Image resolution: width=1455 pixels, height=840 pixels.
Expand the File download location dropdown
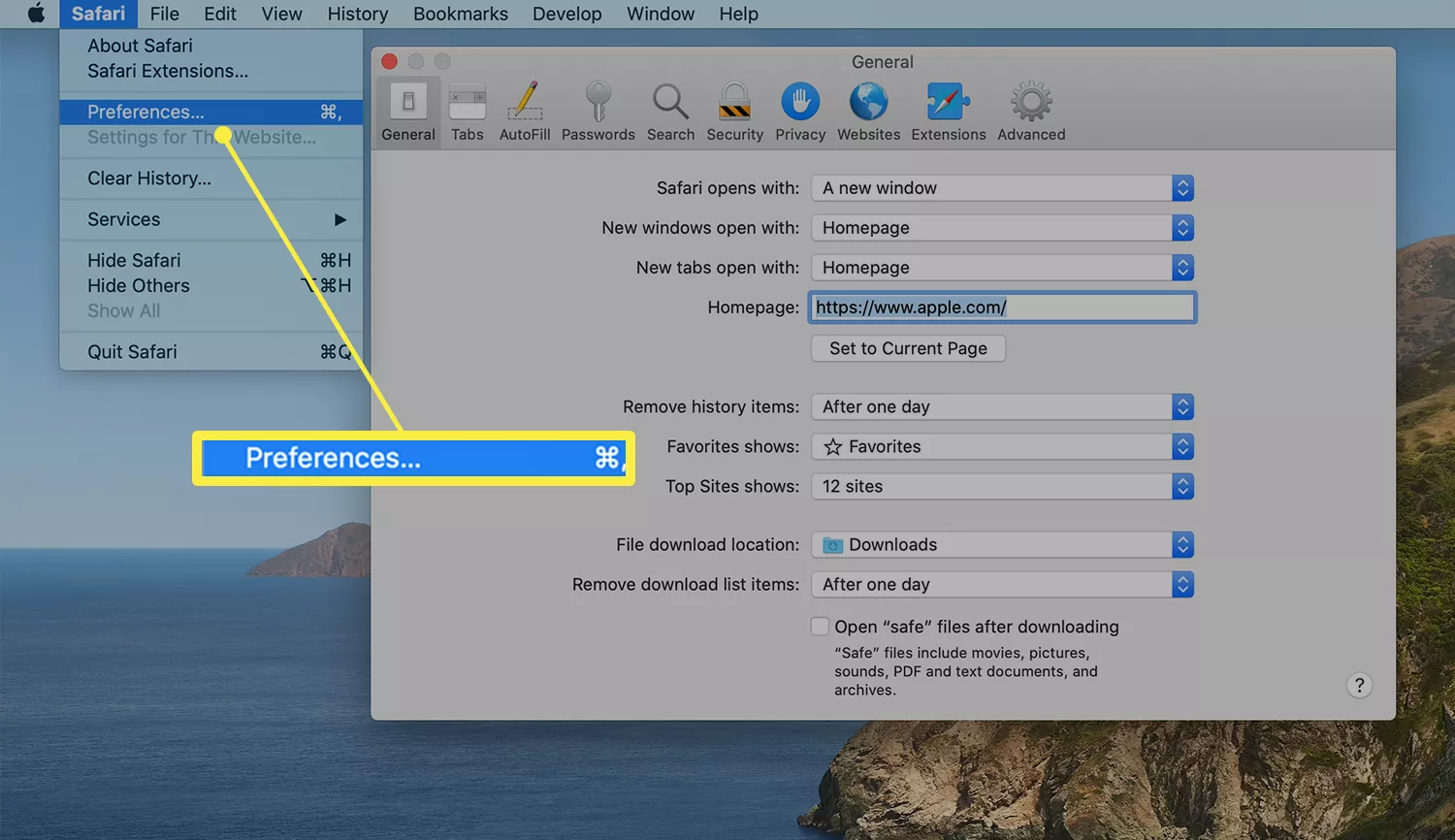click(1002, 545)
